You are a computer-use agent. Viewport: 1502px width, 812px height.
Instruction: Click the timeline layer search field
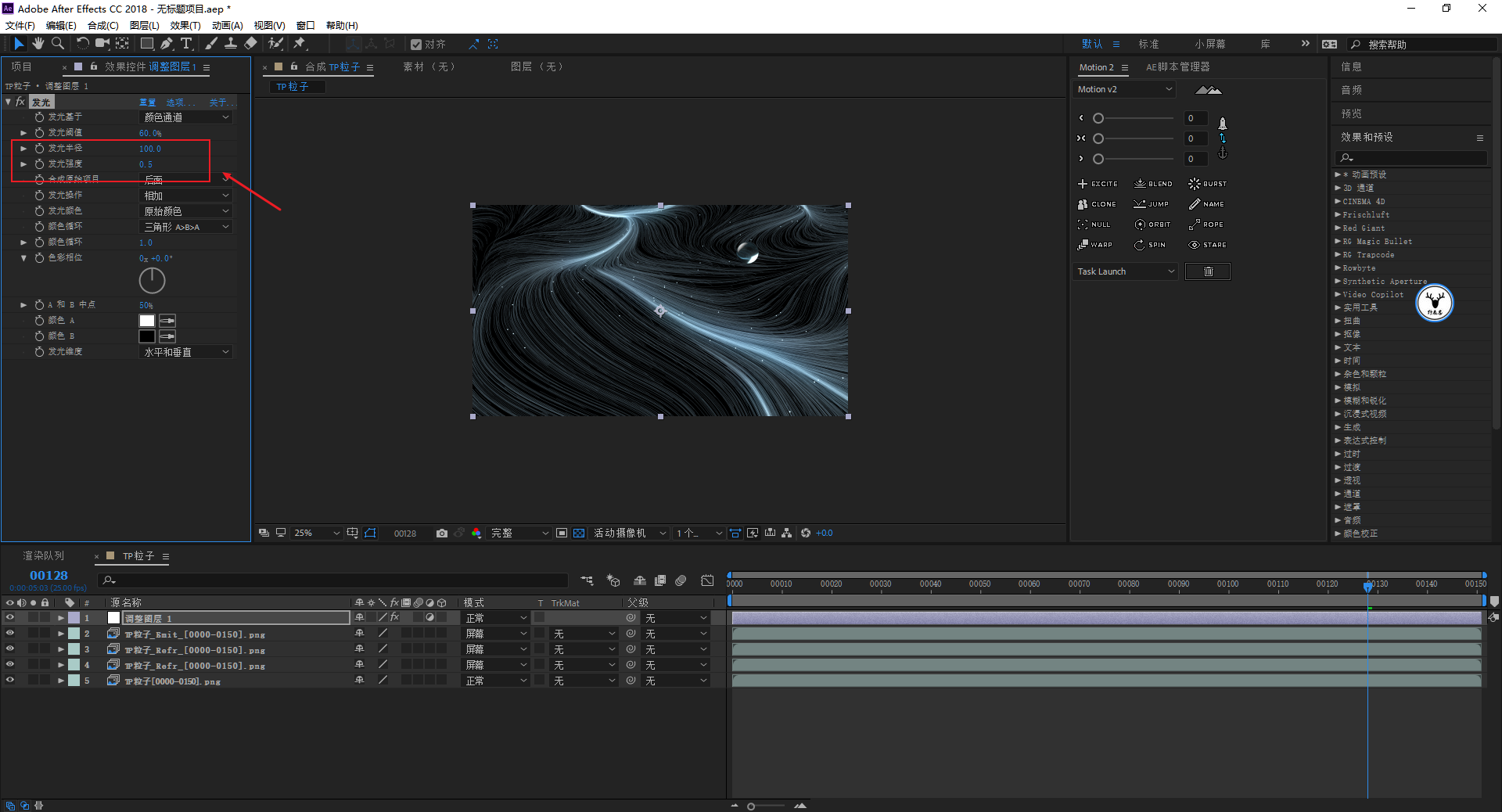[333, 580]
